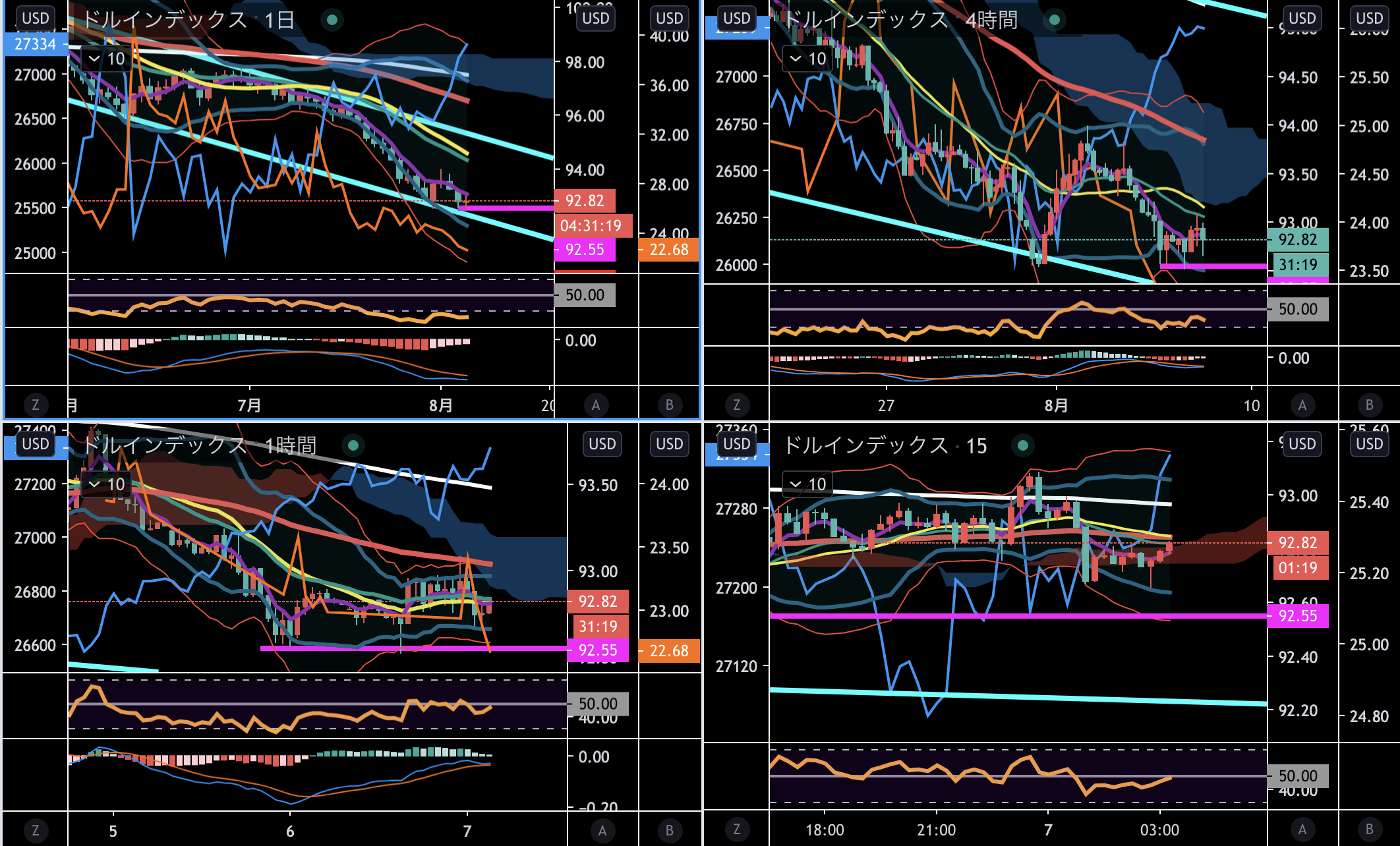Toggle A auto-scale on daily chart
Screen dimensions: 1400x846
[596, 405]
